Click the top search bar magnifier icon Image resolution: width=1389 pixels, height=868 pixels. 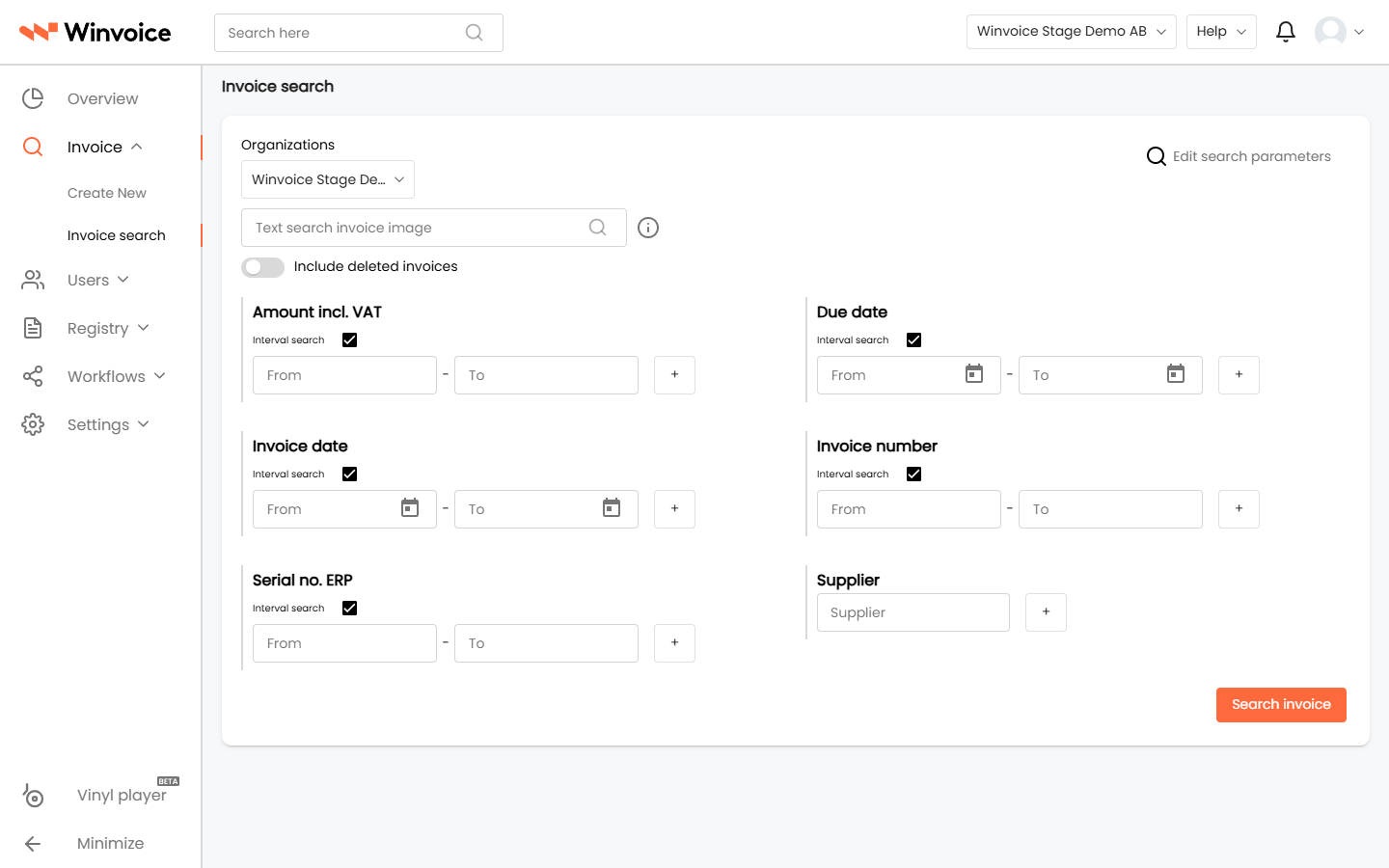(474, 33)
